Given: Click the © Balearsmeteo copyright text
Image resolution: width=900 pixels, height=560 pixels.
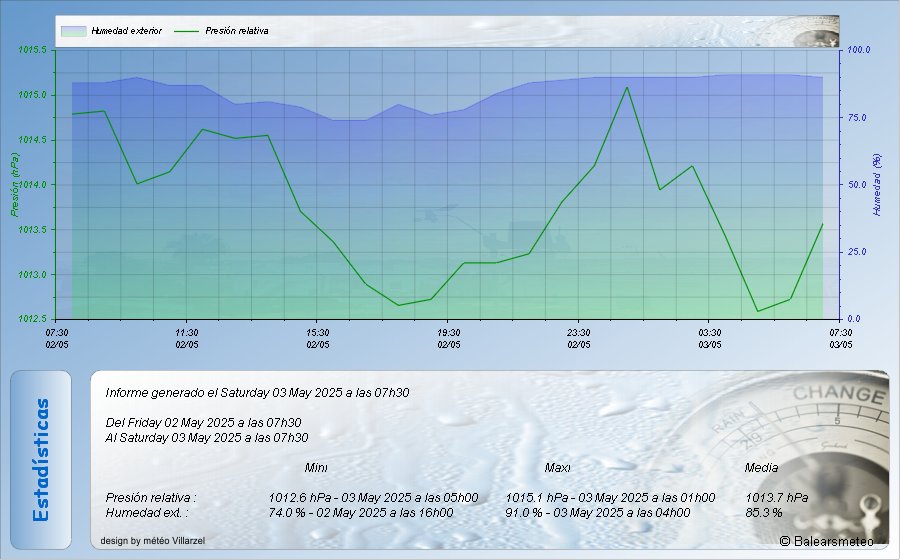Looking at the screenshot, I should tap(827, 541).
